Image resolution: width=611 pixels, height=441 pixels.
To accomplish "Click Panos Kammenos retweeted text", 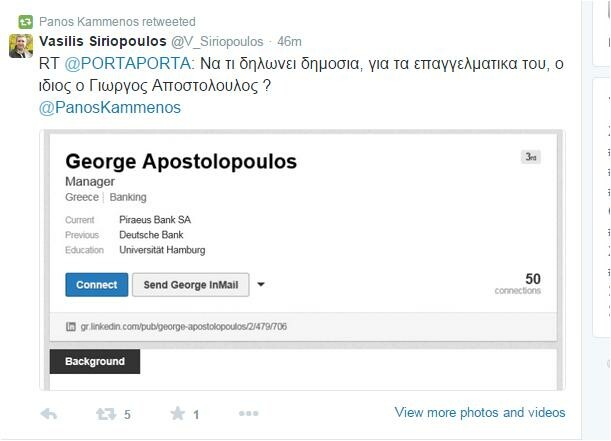I will 117,22.
